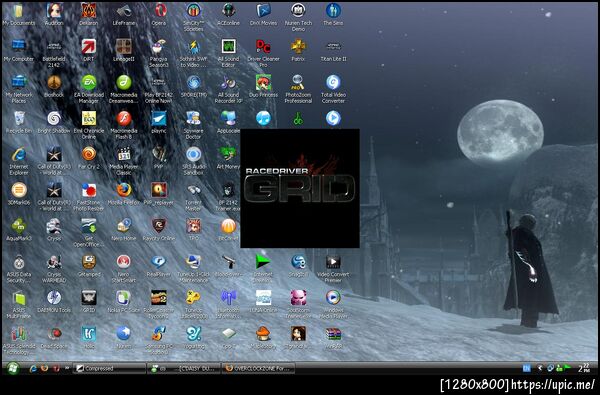Launch the GRID desktop game icon

click(89, 302)
